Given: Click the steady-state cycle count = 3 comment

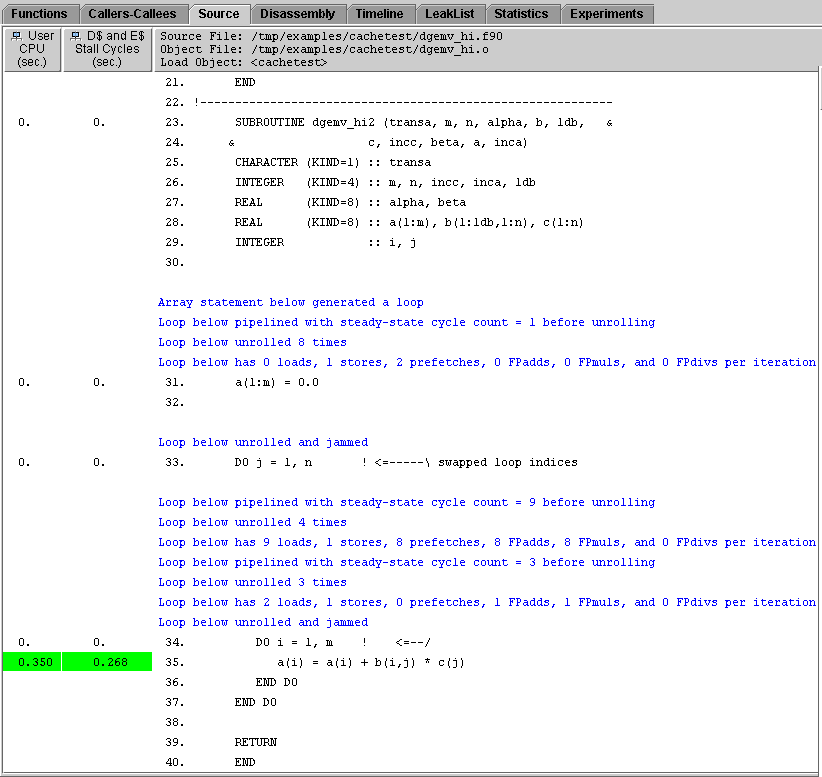Looking at the screenshot, I should click(407, 562).
